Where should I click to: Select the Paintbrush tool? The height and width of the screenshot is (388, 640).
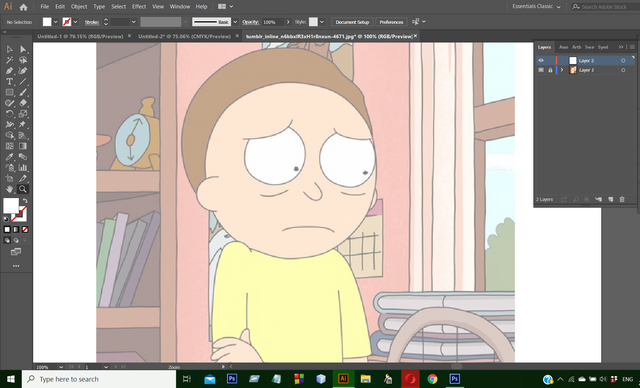(23, 93)
